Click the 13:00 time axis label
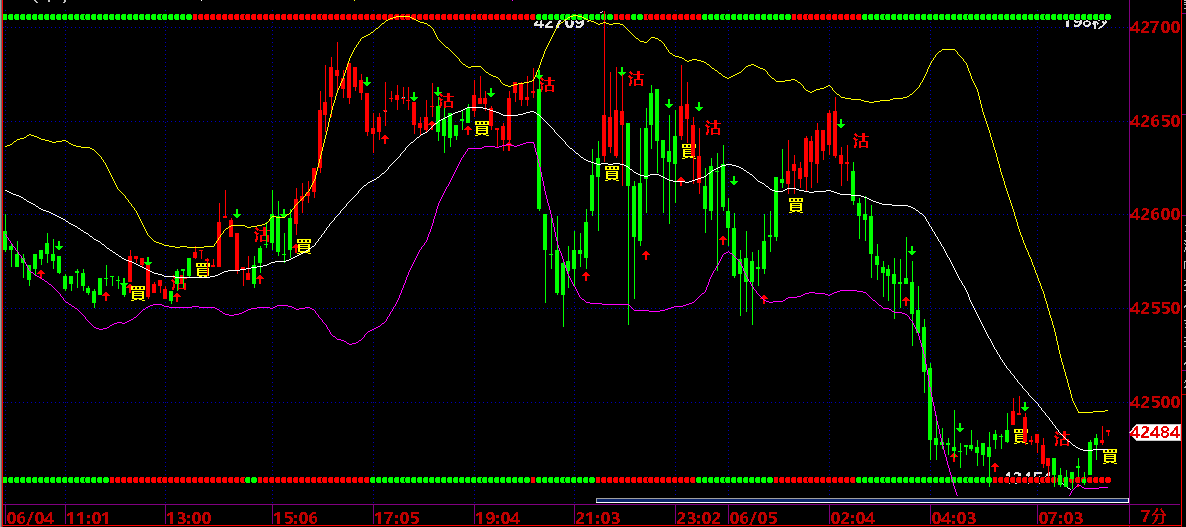The height and width of the screenshot is (527, 1186). point(188,517)
